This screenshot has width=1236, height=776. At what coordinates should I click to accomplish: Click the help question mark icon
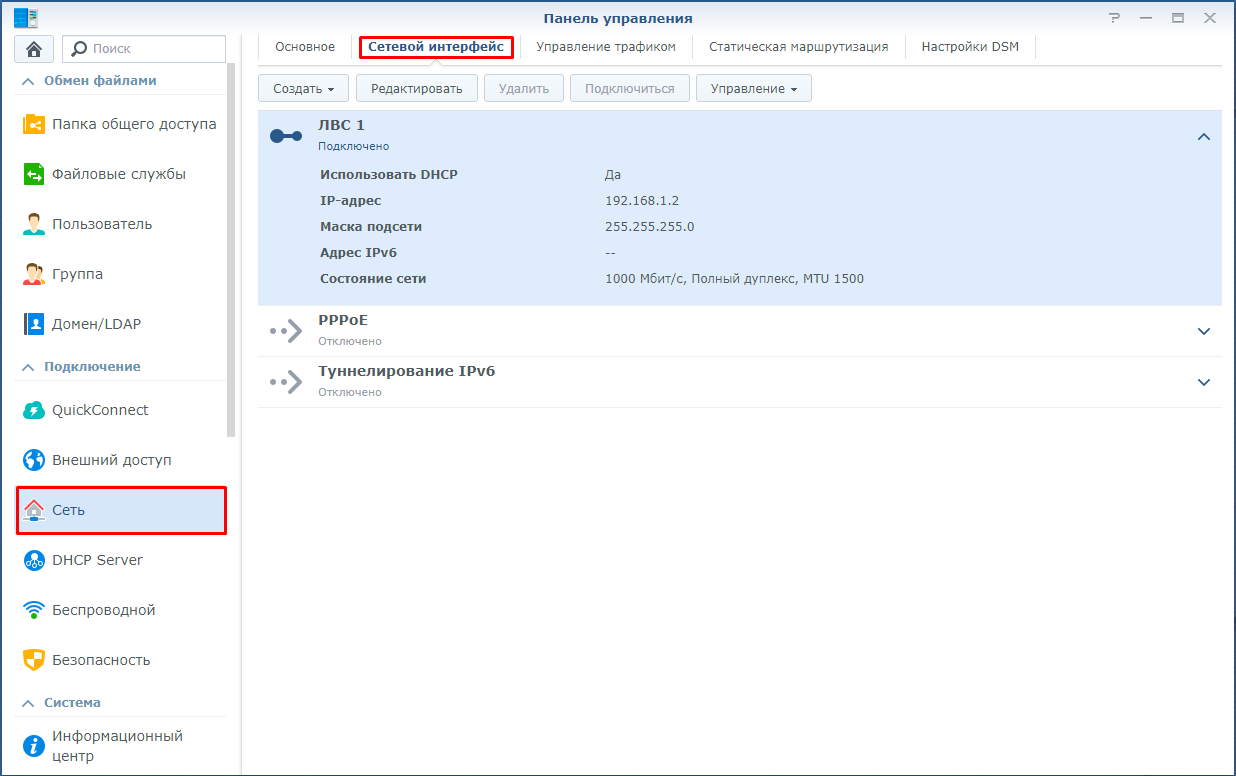coord(1115,18)
